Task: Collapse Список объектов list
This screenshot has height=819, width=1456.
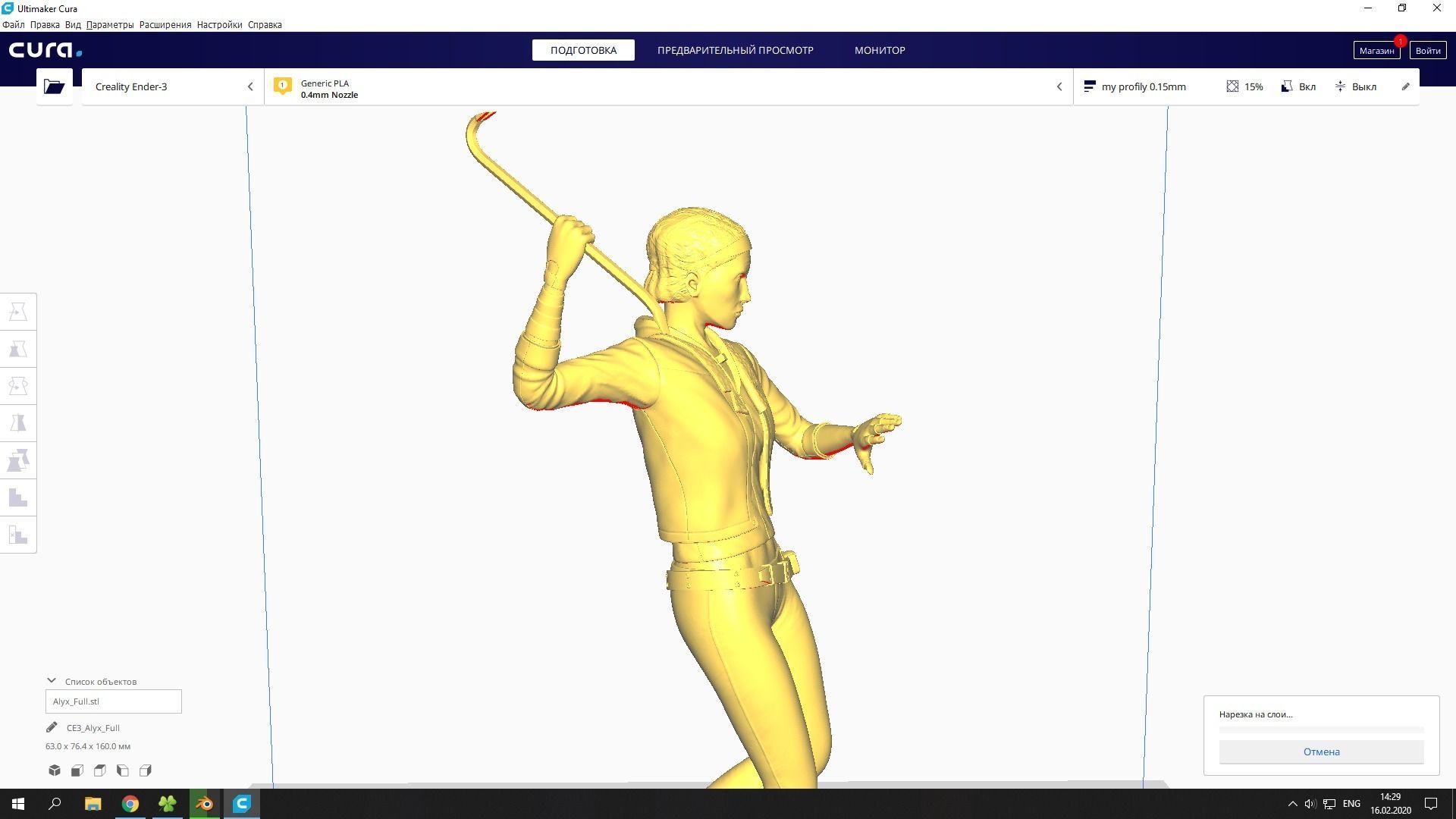Action: 52,681
